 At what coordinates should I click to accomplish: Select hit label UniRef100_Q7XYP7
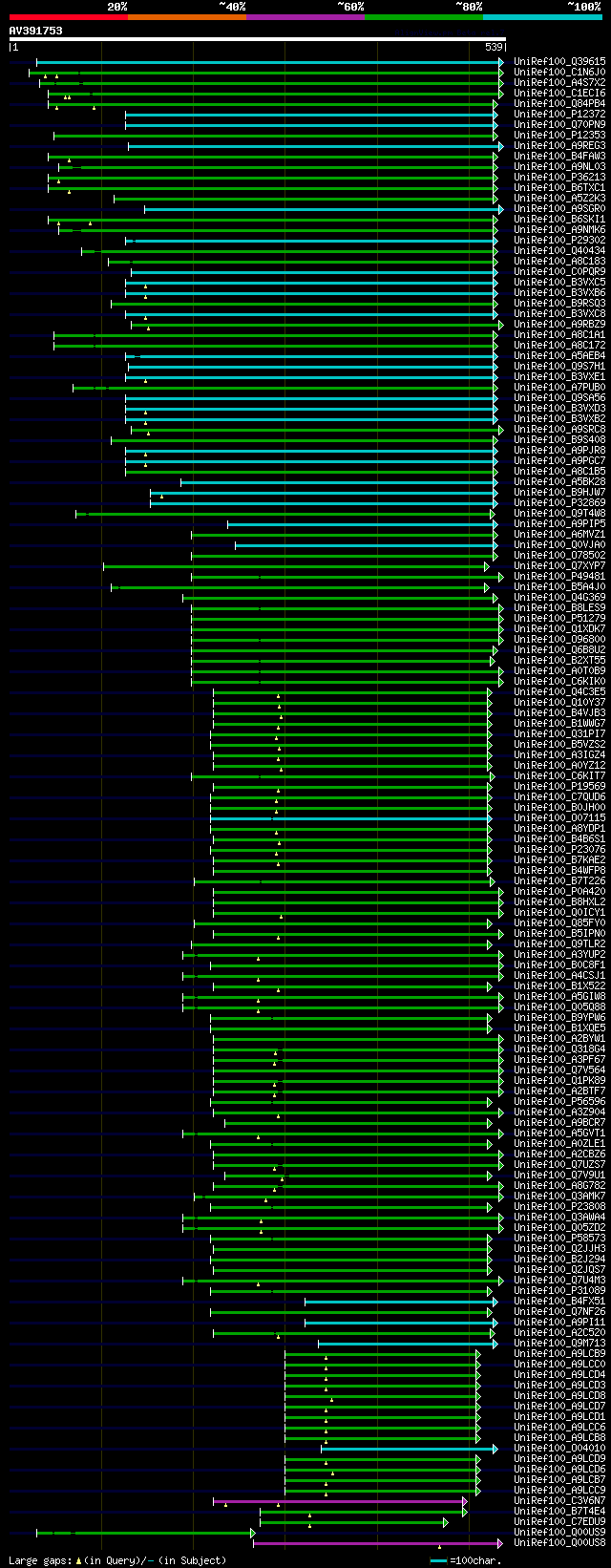[x=559, y=565]
